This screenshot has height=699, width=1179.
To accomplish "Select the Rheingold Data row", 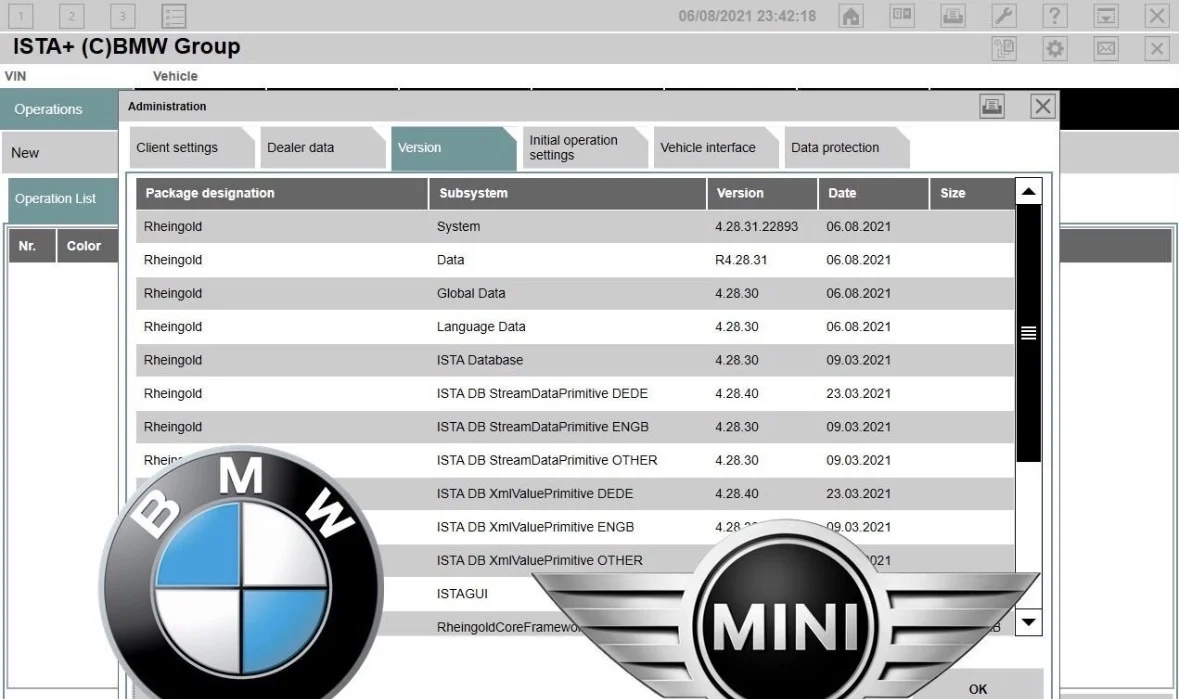I will click(574, 260).
